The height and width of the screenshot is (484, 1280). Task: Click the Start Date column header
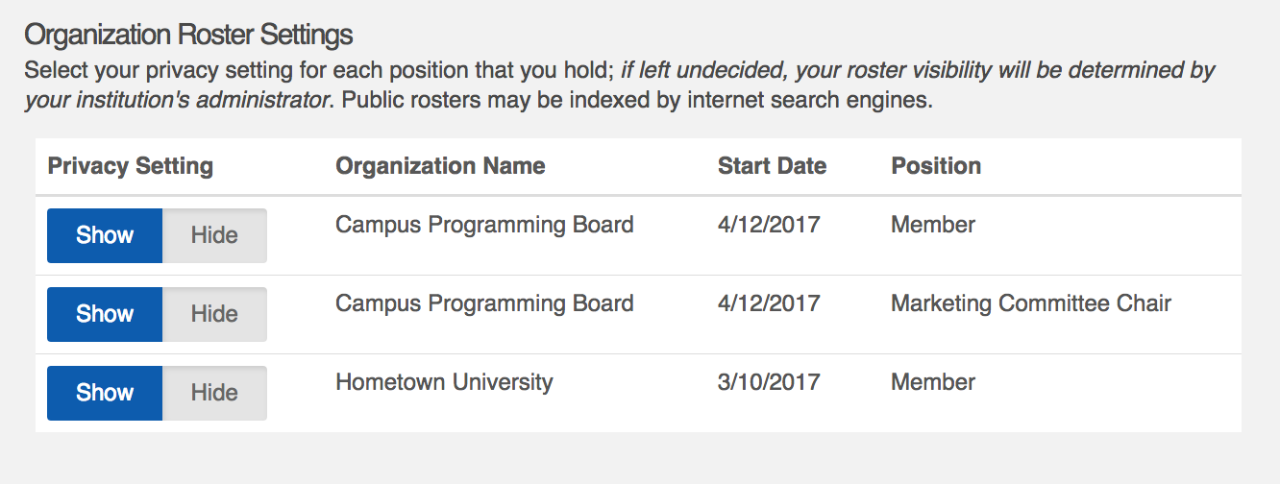pyautogui.click(x=772, y=166)
